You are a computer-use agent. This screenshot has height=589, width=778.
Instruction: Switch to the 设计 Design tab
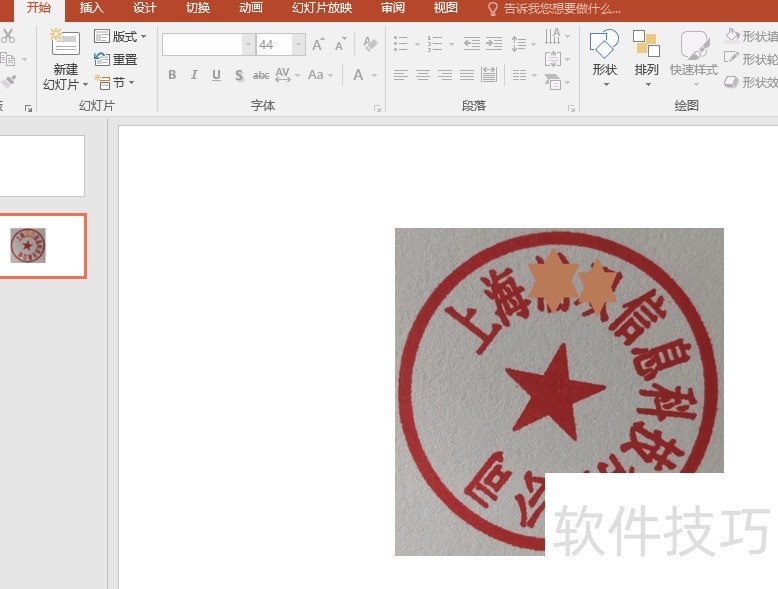click(x=144, y=8)
